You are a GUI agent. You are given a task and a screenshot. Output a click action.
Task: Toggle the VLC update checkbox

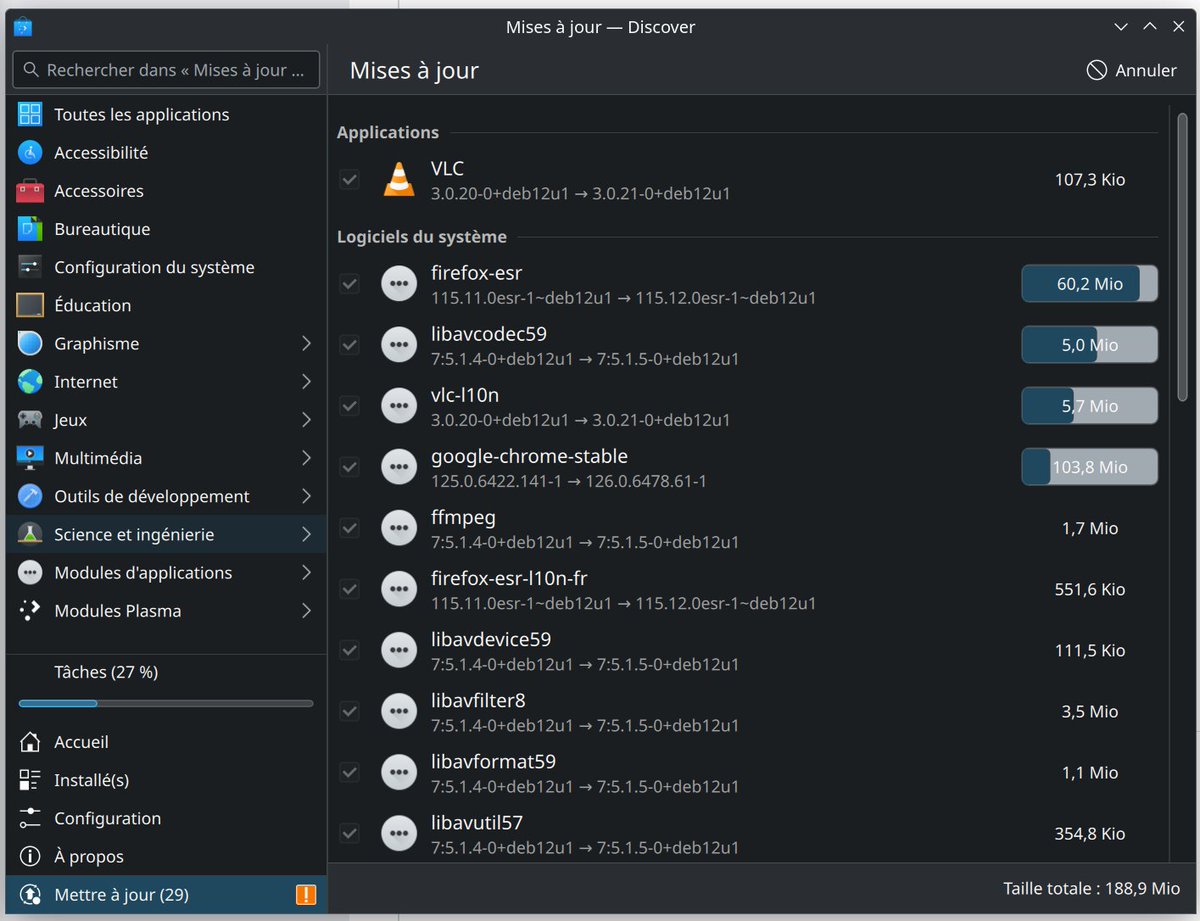(x=349, y=180)
